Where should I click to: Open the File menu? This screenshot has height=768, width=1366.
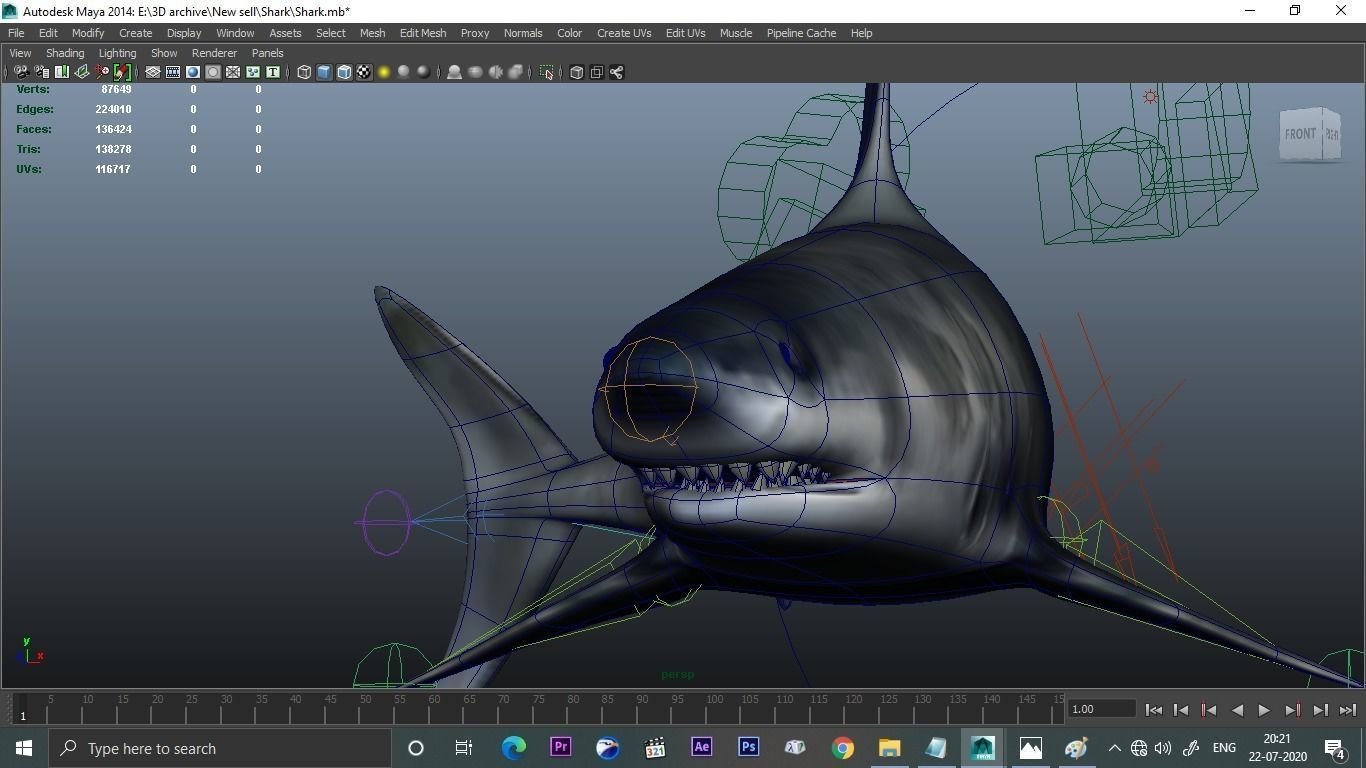point(16,33)
